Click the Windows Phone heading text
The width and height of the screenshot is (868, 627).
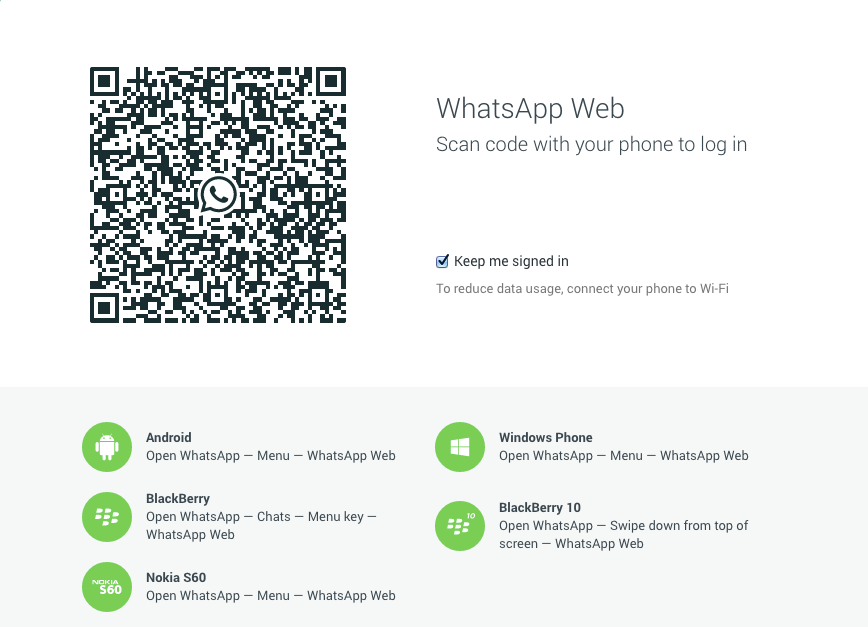tap(545, 437)
